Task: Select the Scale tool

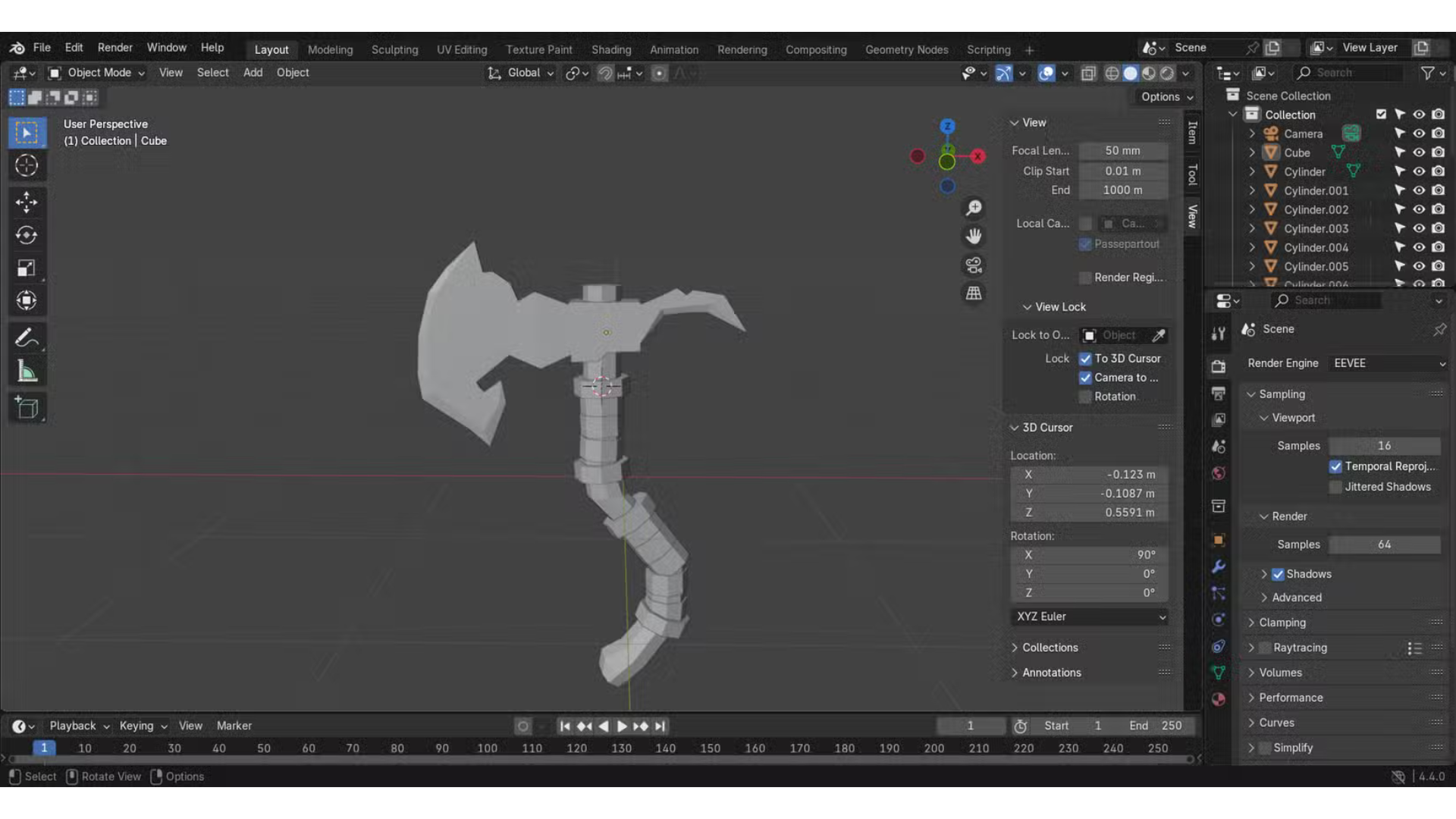Action: coord(27,268)
